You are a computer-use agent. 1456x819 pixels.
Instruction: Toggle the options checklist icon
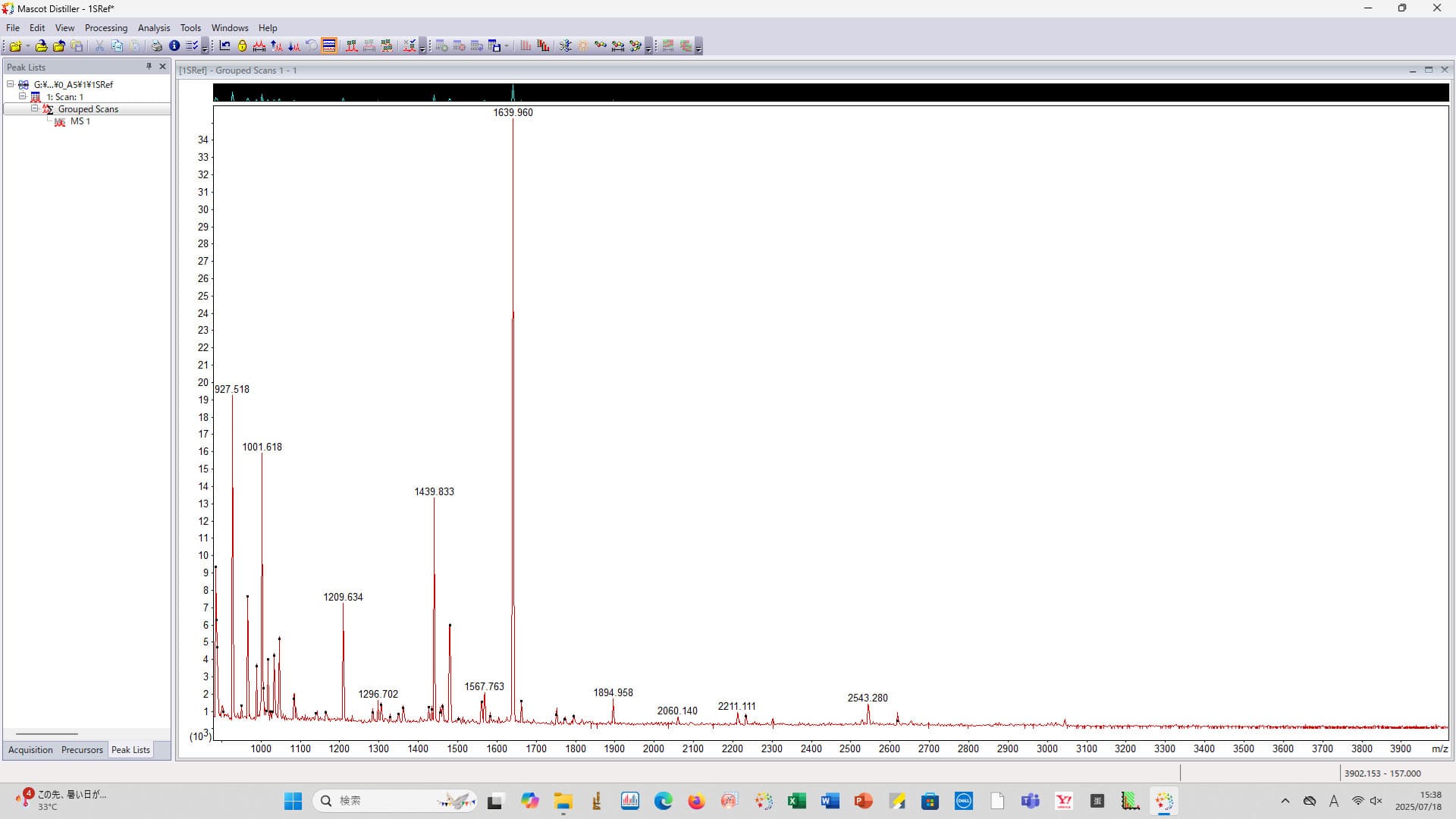(x=192, y=46)
